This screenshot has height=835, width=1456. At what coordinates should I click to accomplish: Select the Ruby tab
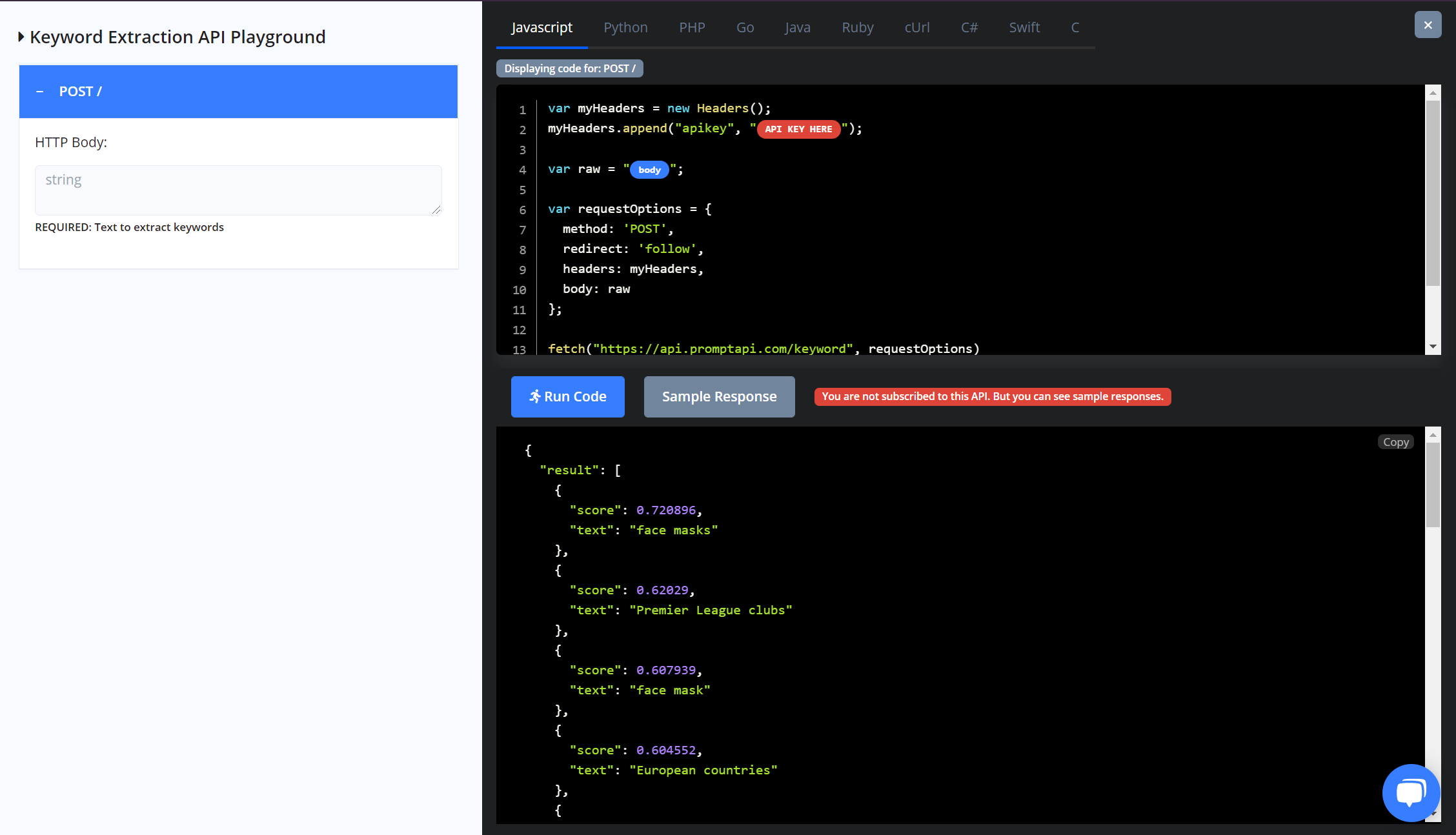tap(857, 27)
